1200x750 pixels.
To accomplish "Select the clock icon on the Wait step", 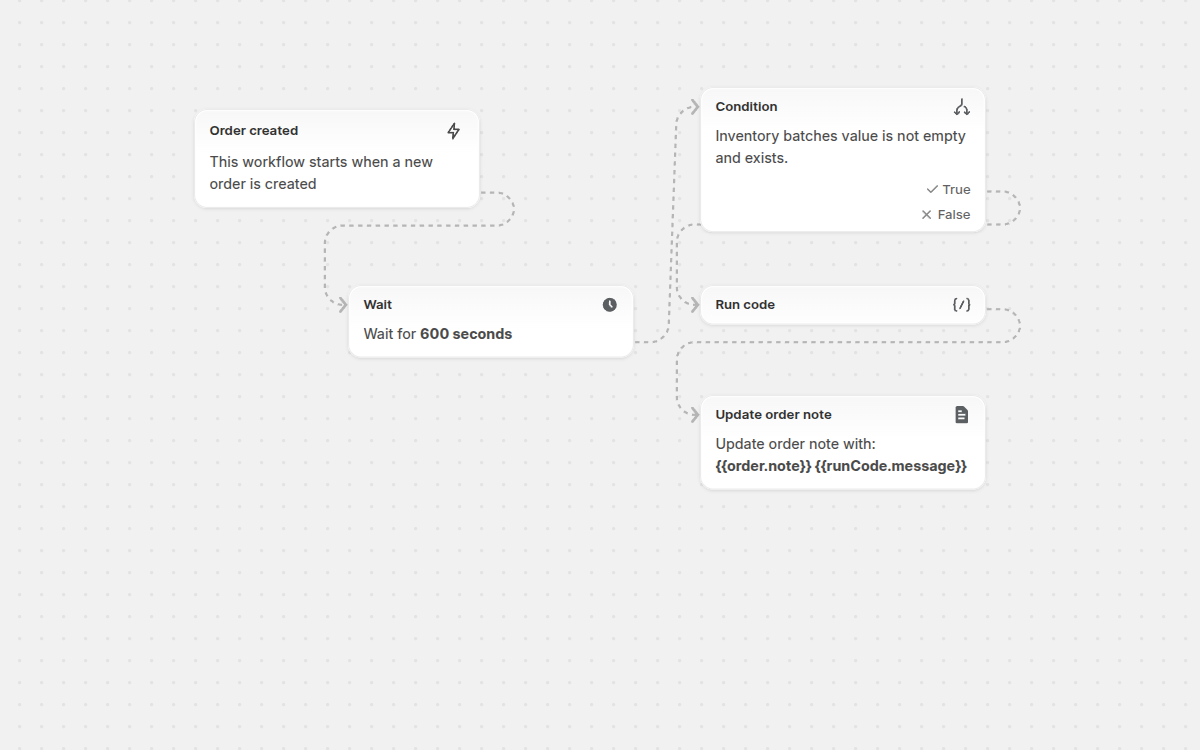I will coord(609,304).
